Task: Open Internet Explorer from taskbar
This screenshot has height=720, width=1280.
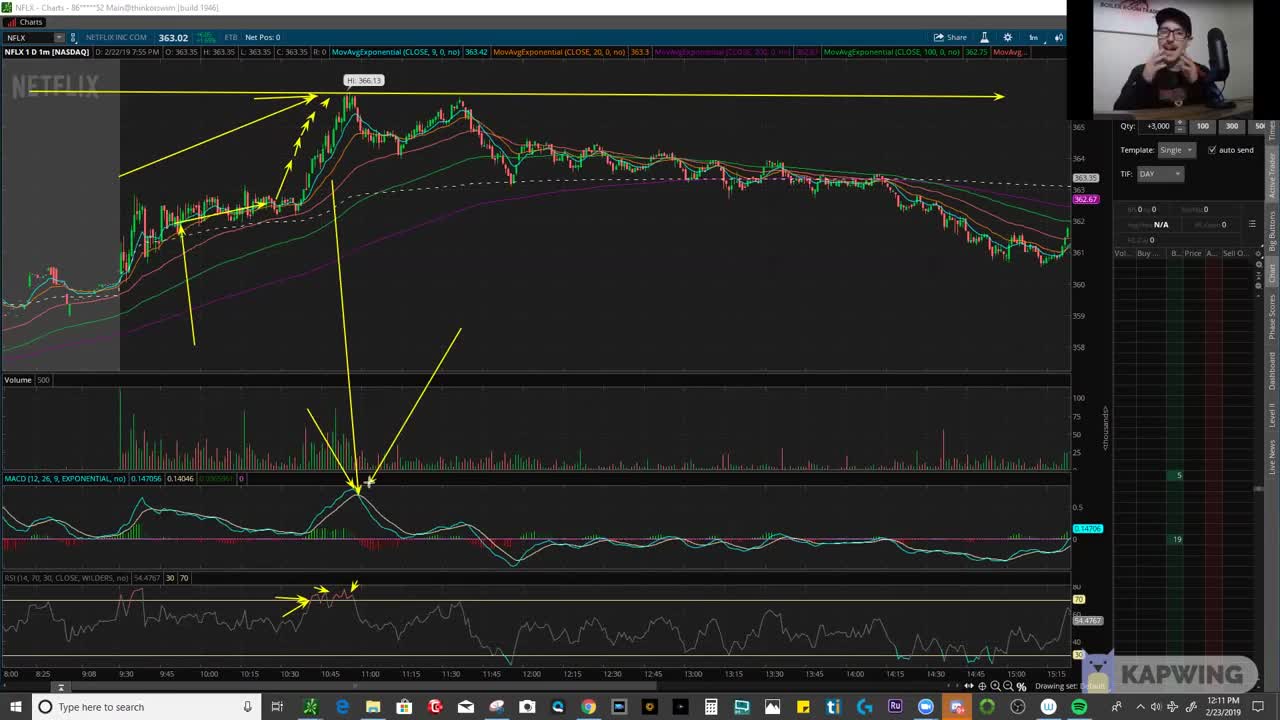Action: 342,707
